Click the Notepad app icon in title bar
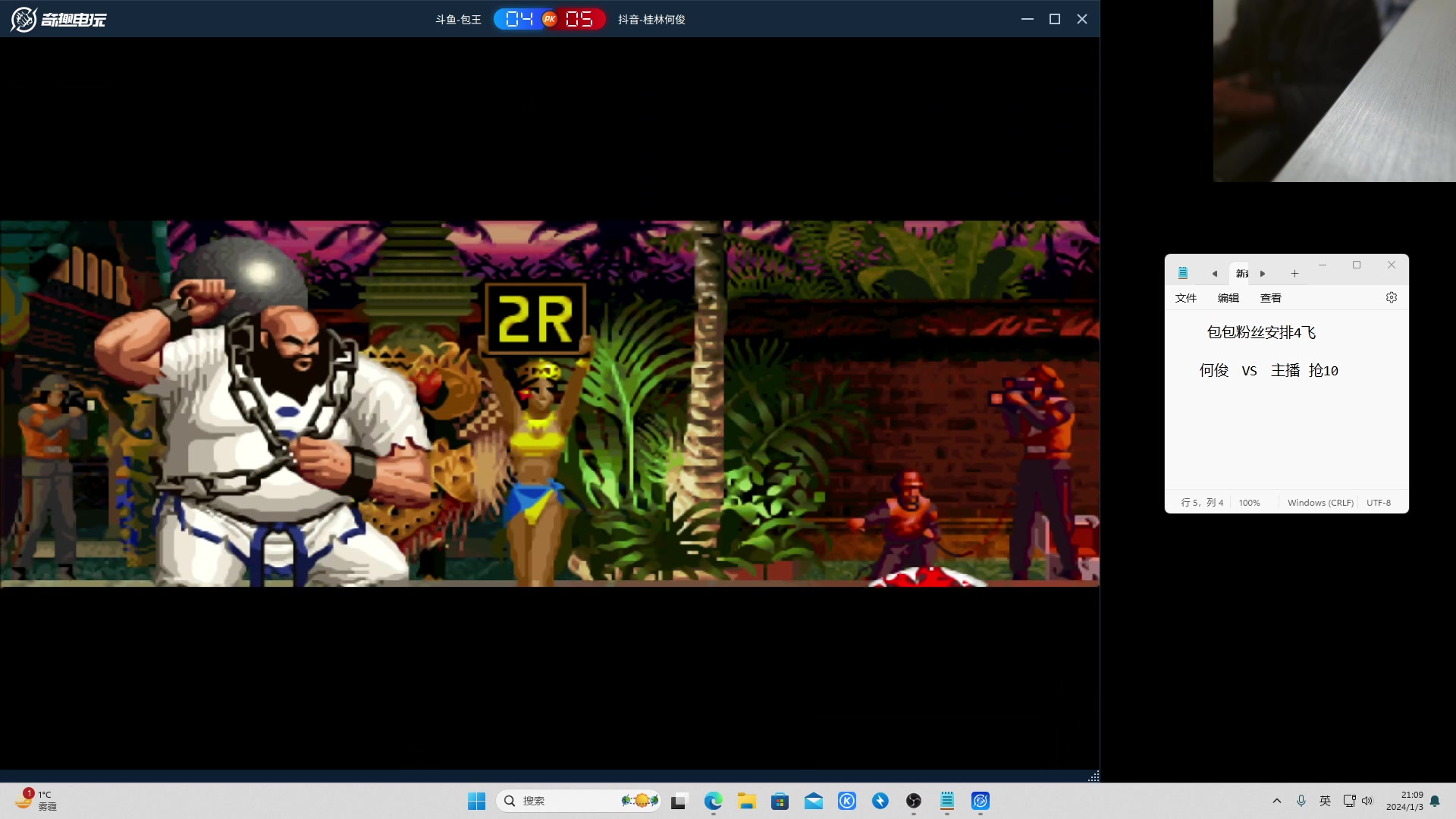The width and height of the screenshot is (1456, 819). [x=1183, y=273]
